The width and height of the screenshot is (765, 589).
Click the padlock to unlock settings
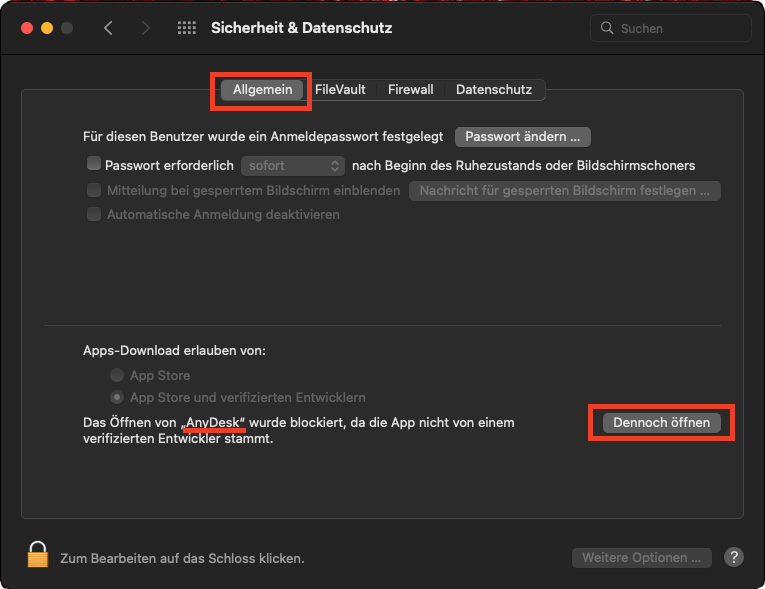pos(38,554)
